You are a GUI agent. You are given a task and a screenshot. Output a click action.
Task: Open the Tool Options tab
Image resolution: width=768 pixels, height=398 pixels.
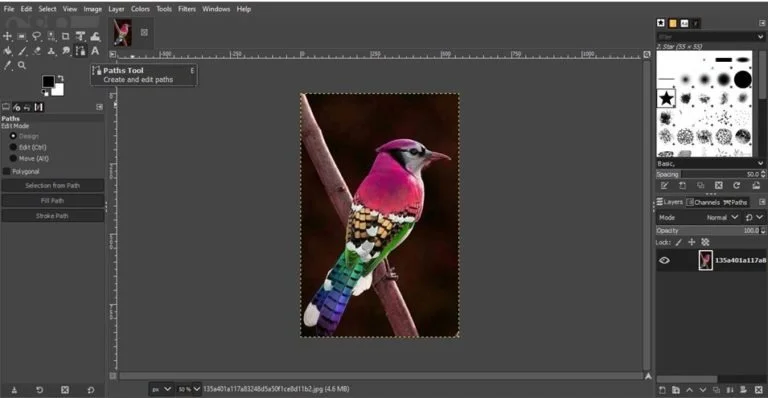(x=6, y=107)
